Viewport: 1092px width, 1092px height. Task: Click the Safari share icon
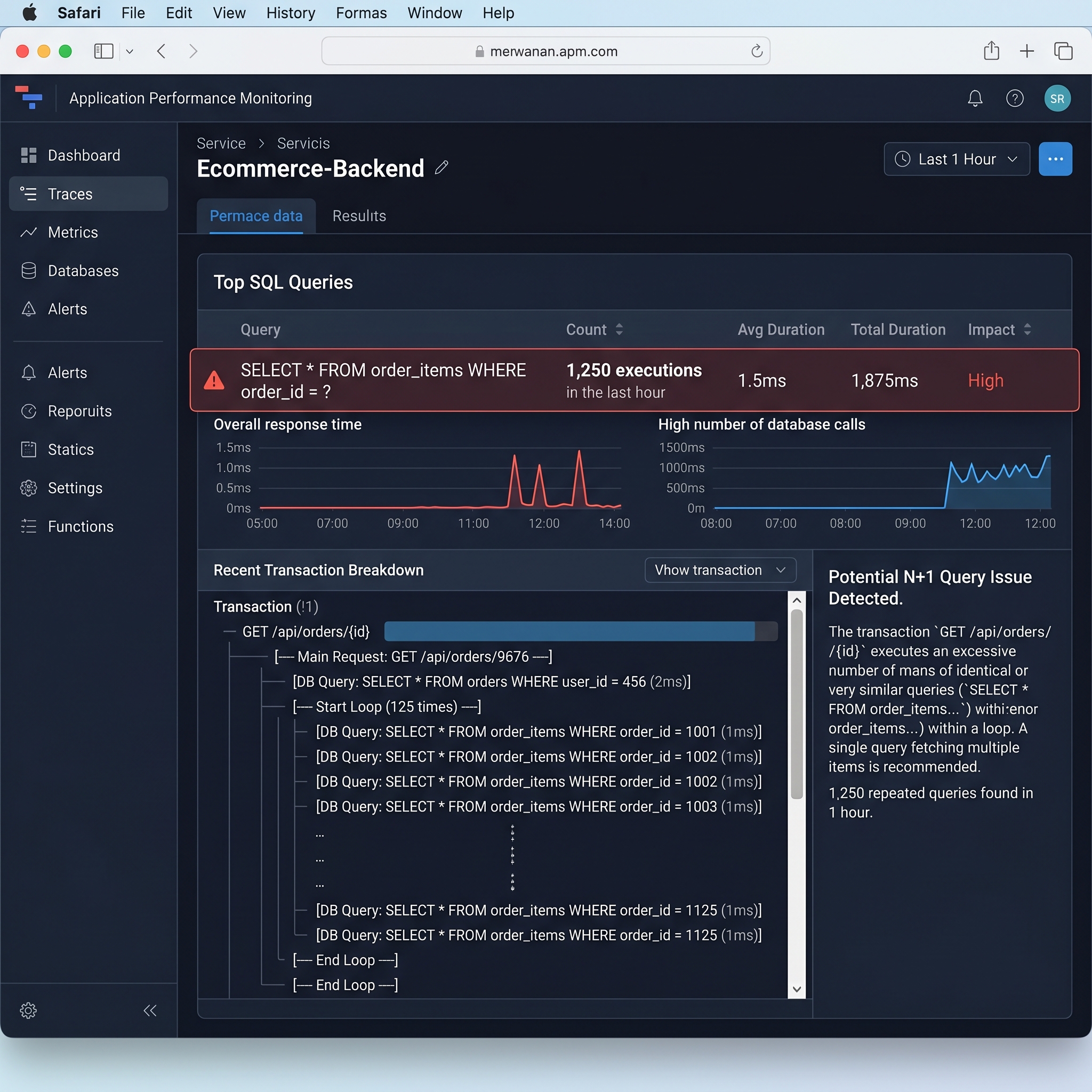pyautogui.click(x=991, y=51)
